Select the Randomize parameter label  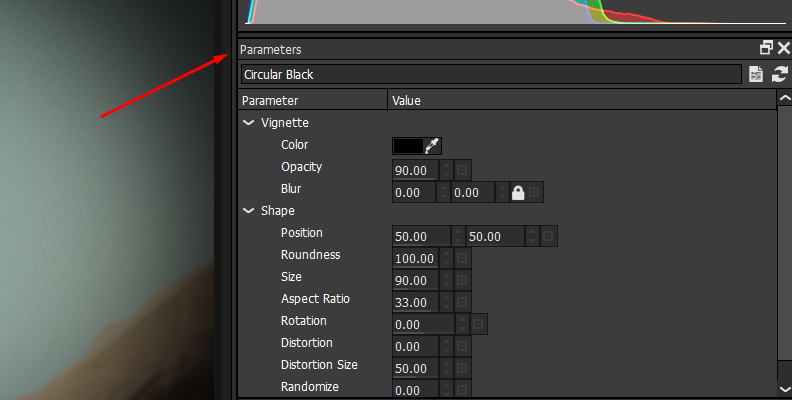click(310, 387)
